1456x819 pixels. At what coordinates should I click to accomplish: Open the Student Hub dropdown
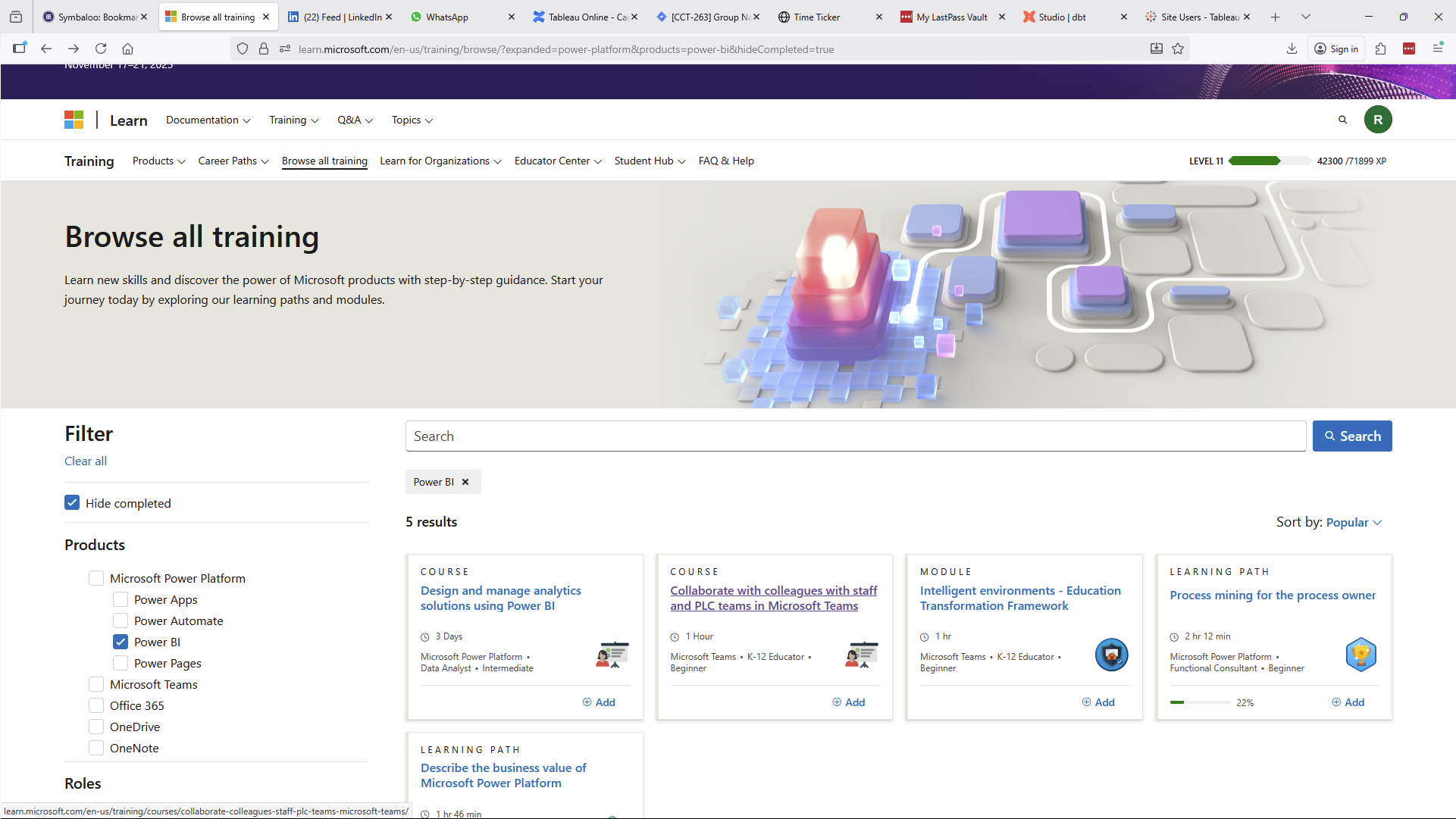point(650,161)
